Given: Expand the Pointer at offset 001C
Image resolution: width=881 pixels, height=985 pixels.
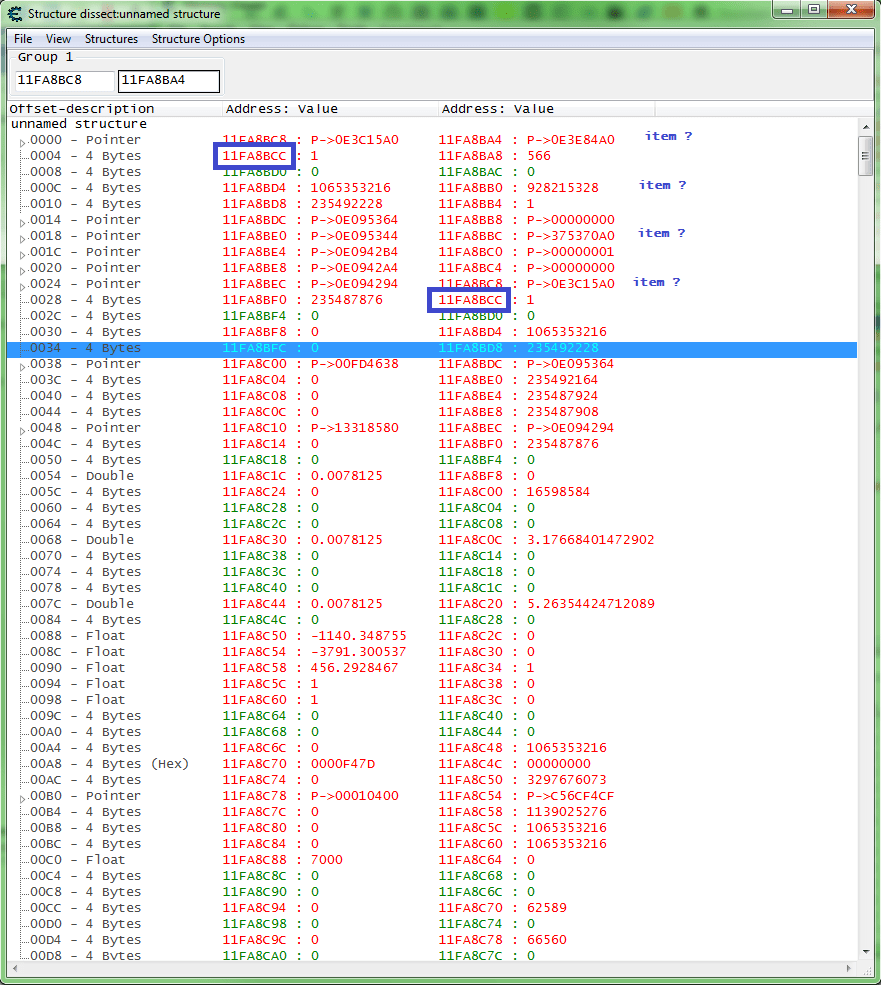Looking at the screenshot, I should coord(22,251).
